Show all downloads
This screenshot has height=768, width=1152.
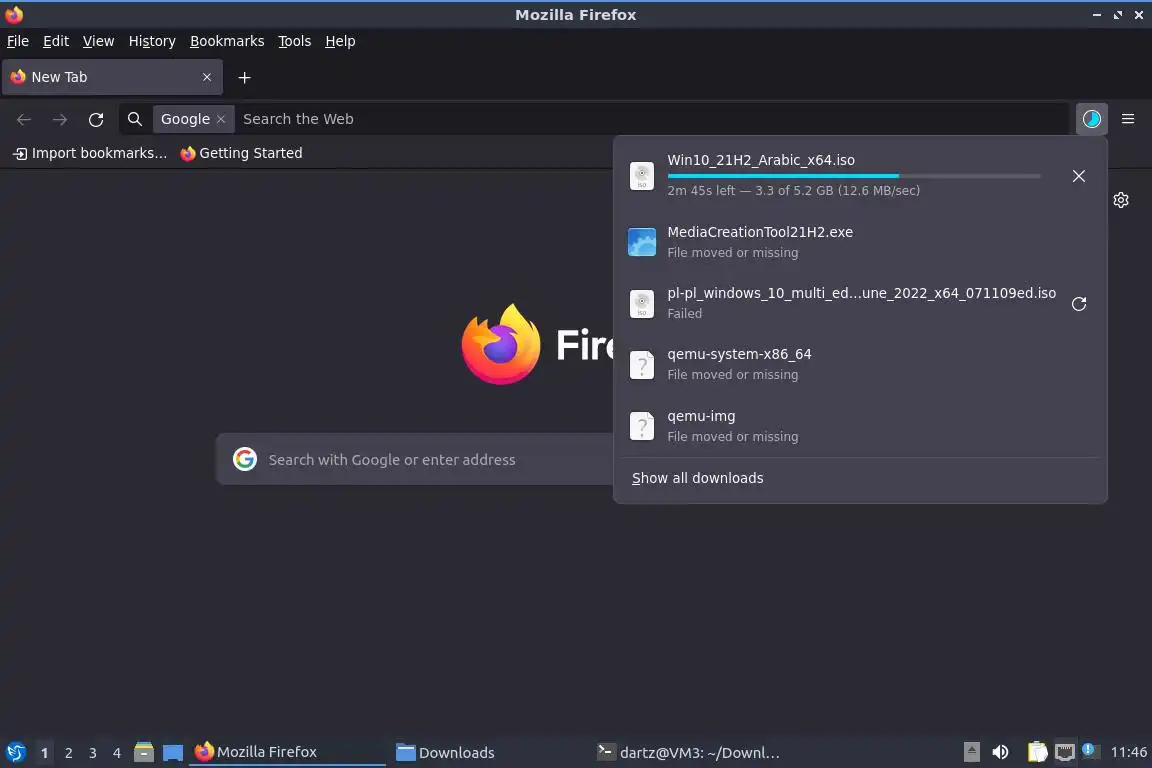[x=697, y=478]
